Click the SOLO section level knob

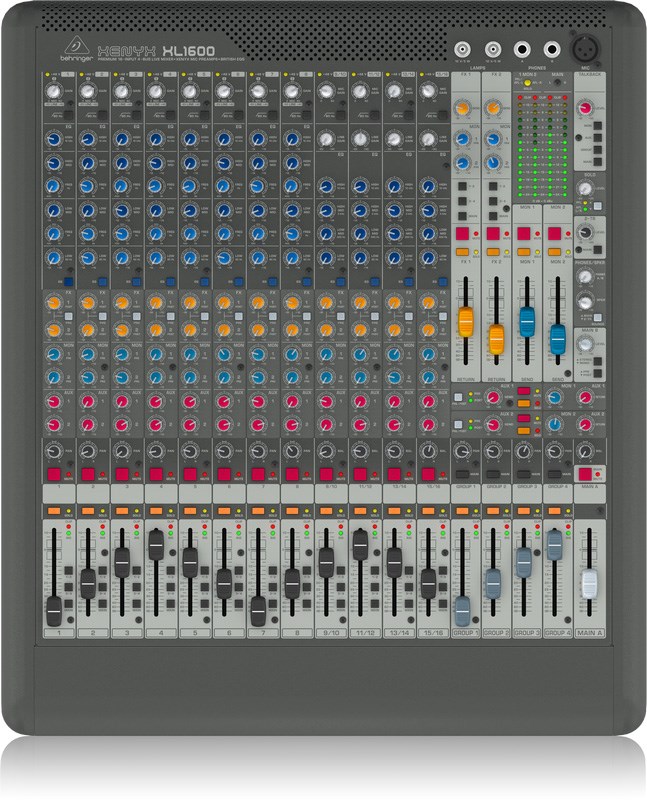click(x=585, y=189)
